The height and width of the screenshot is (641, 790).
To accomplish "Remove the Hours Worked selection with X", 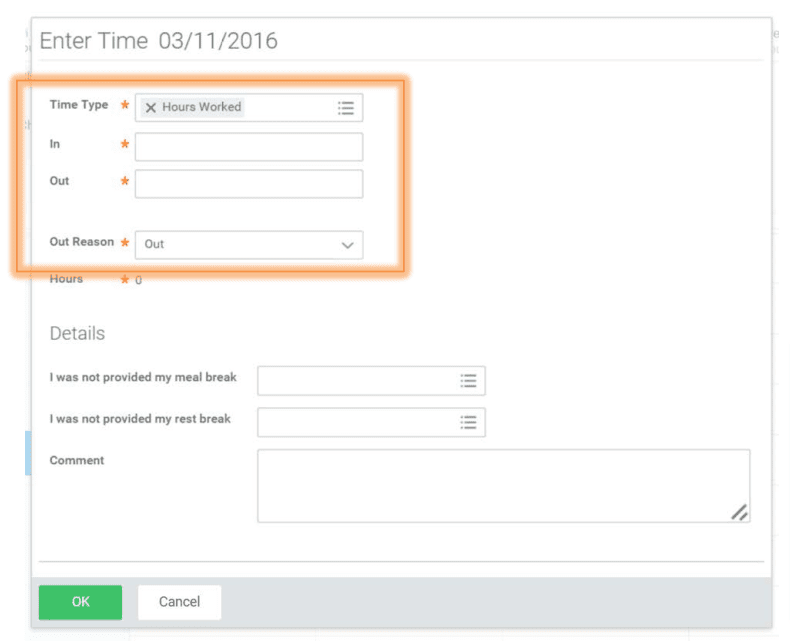I will [x=151, y=107].
